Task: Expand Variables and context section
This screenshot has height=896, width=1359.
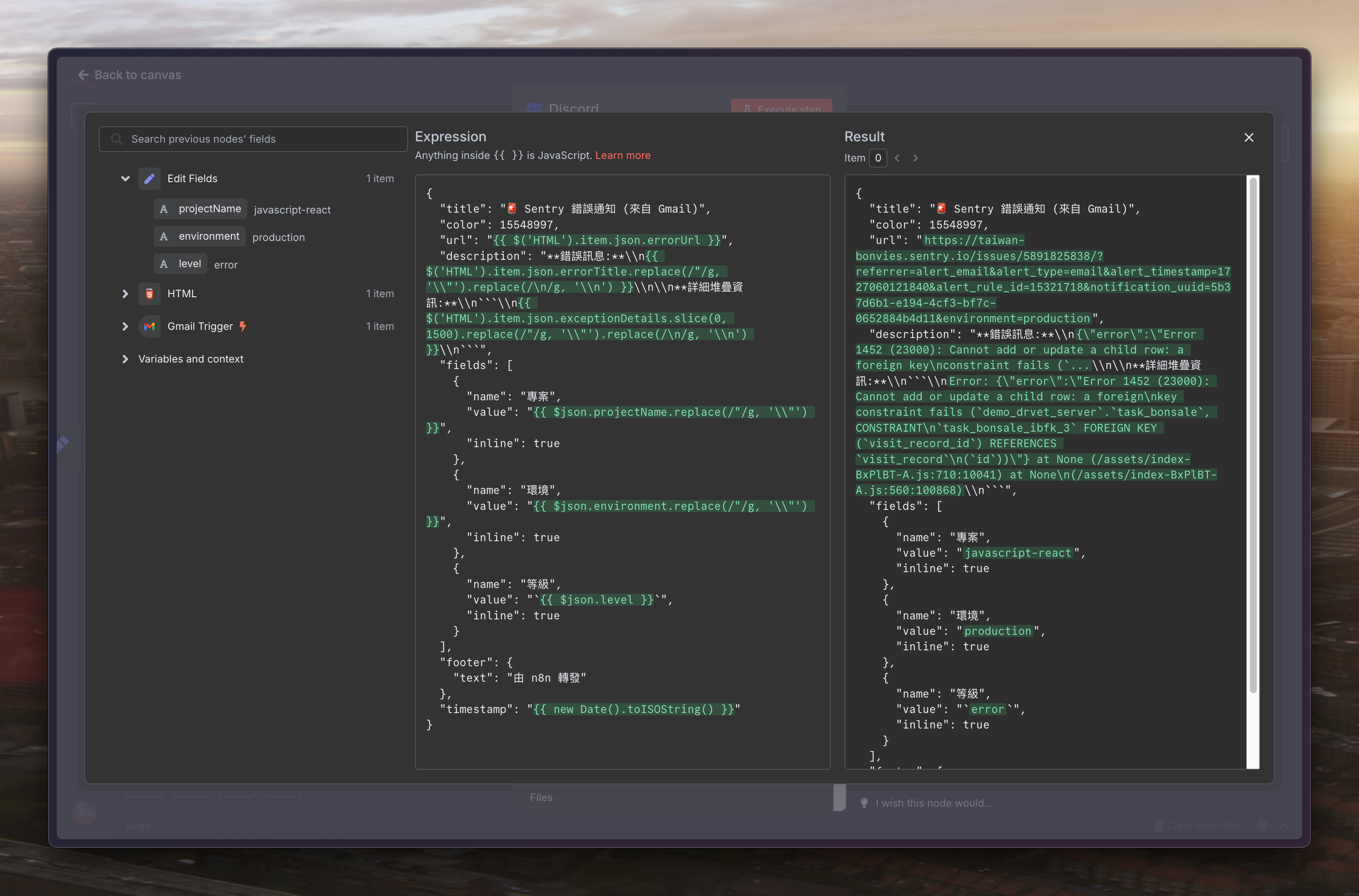Action: pos(125,359)
